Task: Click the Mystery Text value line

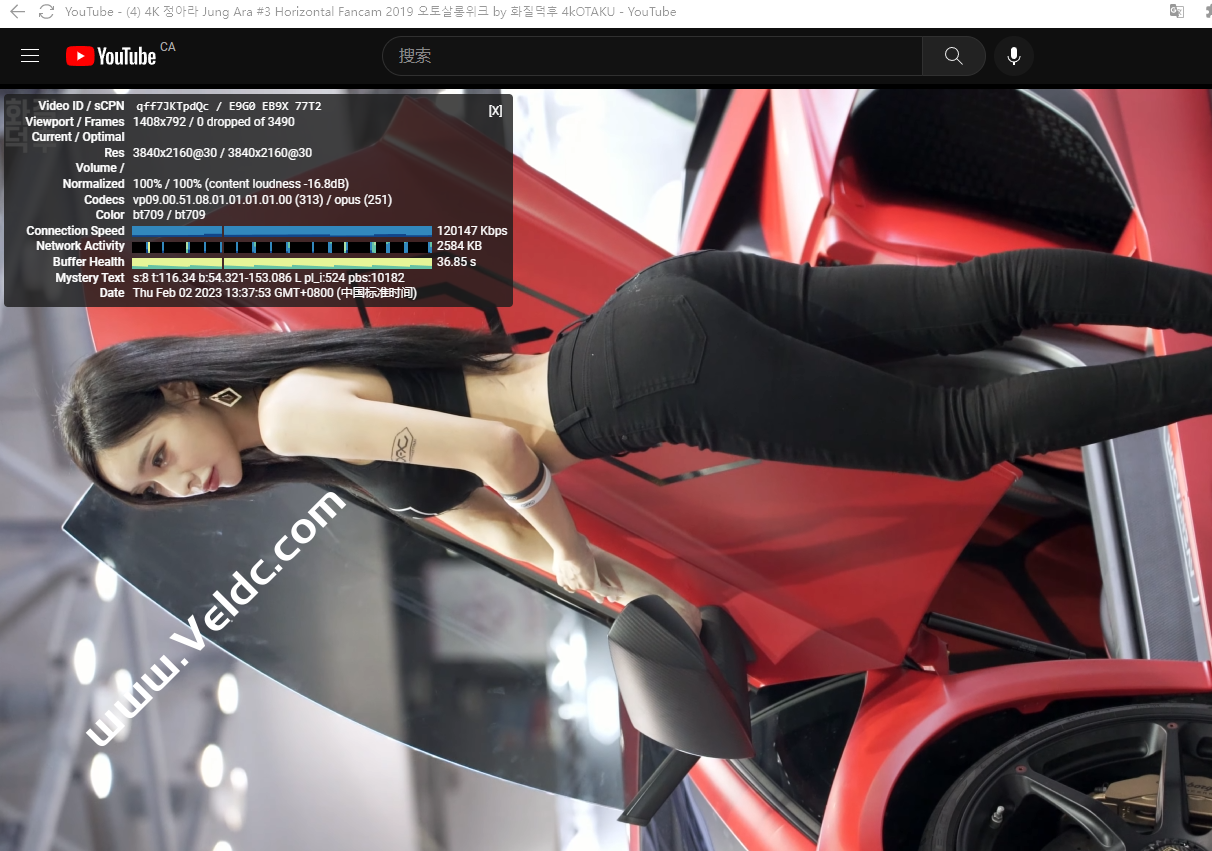Action: [268, 278]
